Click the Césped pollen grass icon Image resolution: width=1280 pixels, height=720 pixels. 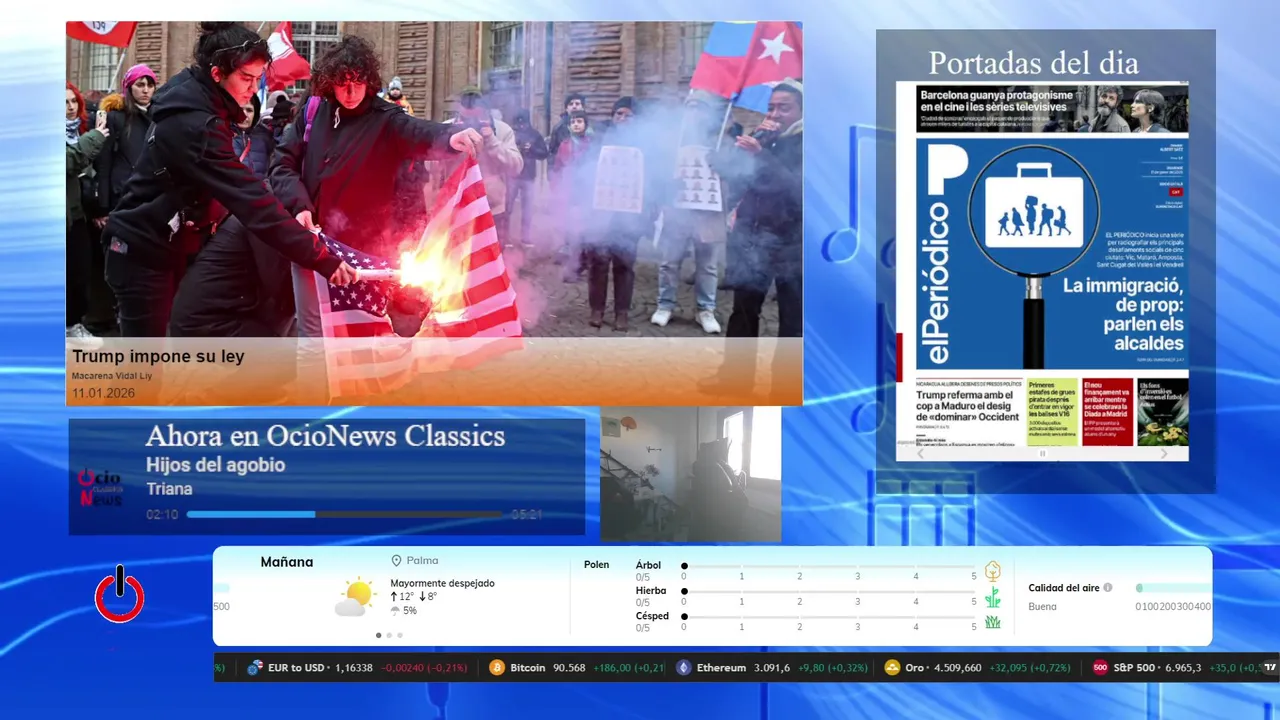pyautogui.click(x=993, y=622)
